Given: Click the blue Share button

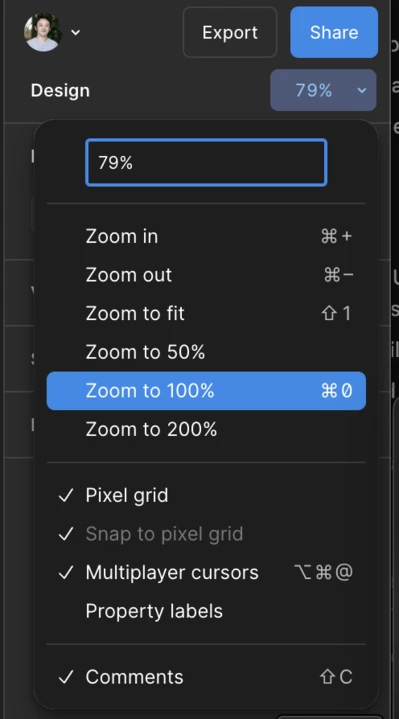Looking at the screenshot, I should pyautogui.click(x=334, y=32).
